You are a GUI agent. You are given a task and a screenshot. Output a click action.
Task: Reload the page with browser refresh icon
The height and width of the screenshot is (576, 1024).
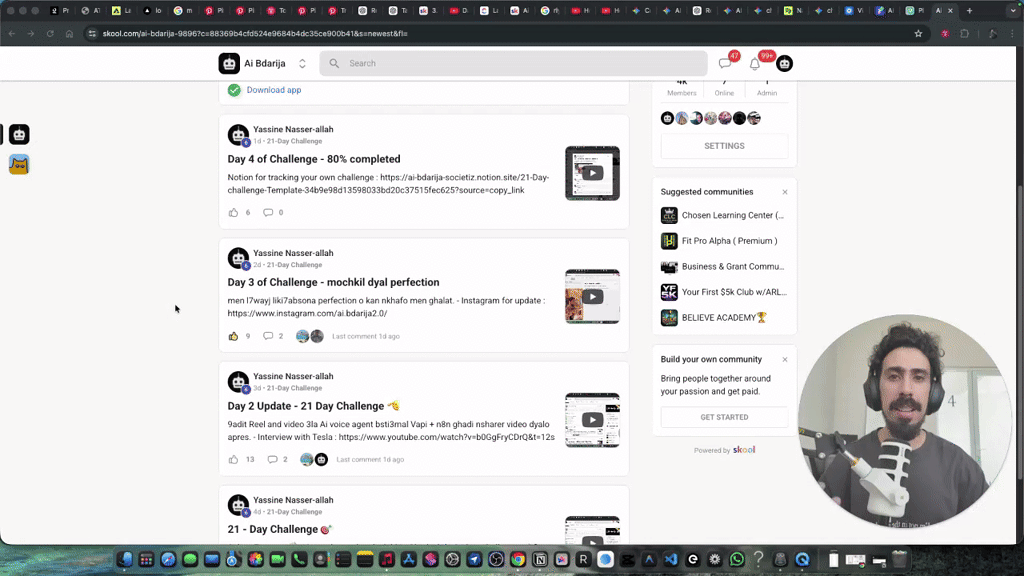tap(50, 33)
